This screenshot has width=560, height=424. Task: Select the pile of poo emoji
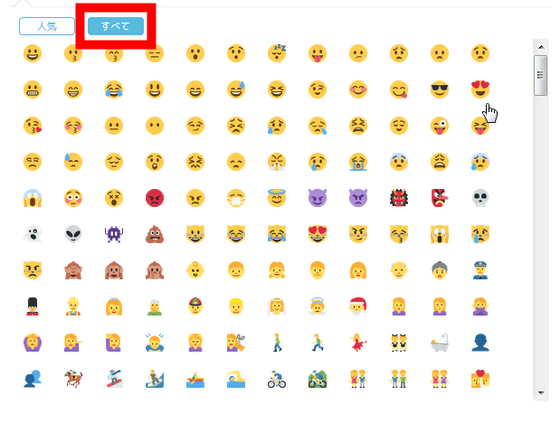pos(155,234)
